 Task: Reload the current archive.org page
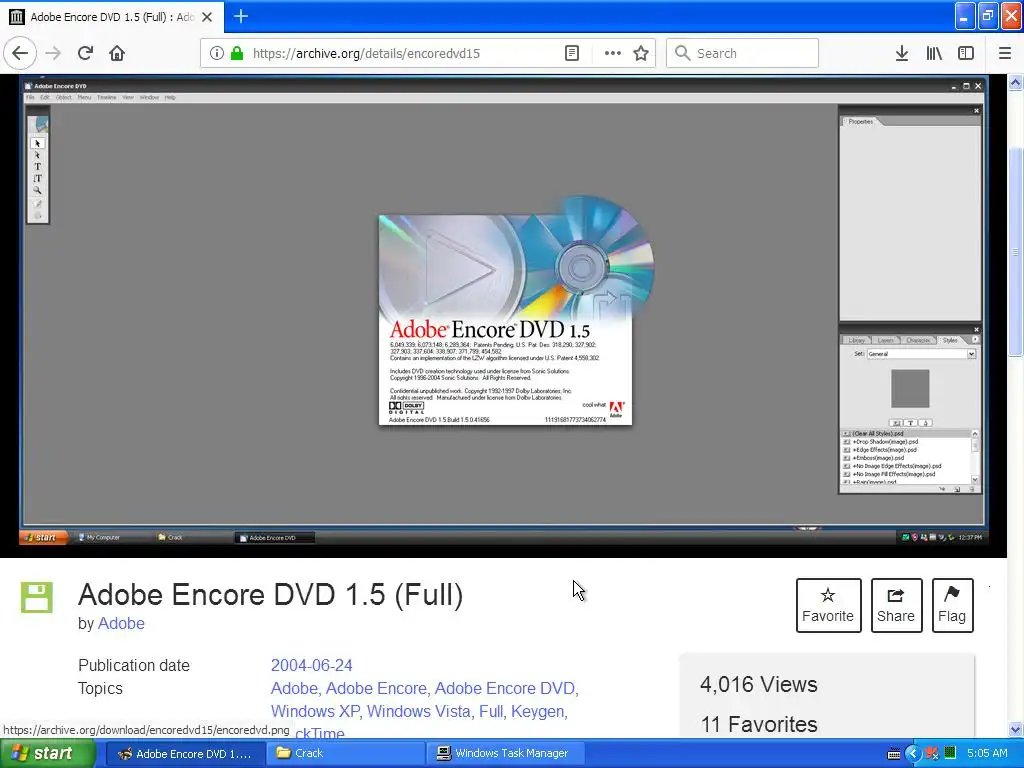click(86, 54)
